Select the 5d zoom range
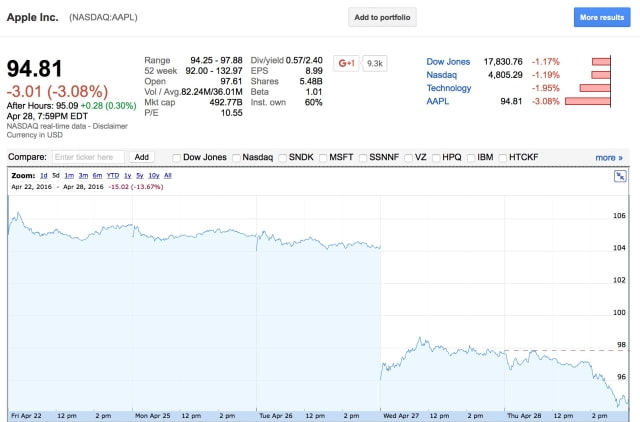Screen dimensions: 640x422 [56, 175]
